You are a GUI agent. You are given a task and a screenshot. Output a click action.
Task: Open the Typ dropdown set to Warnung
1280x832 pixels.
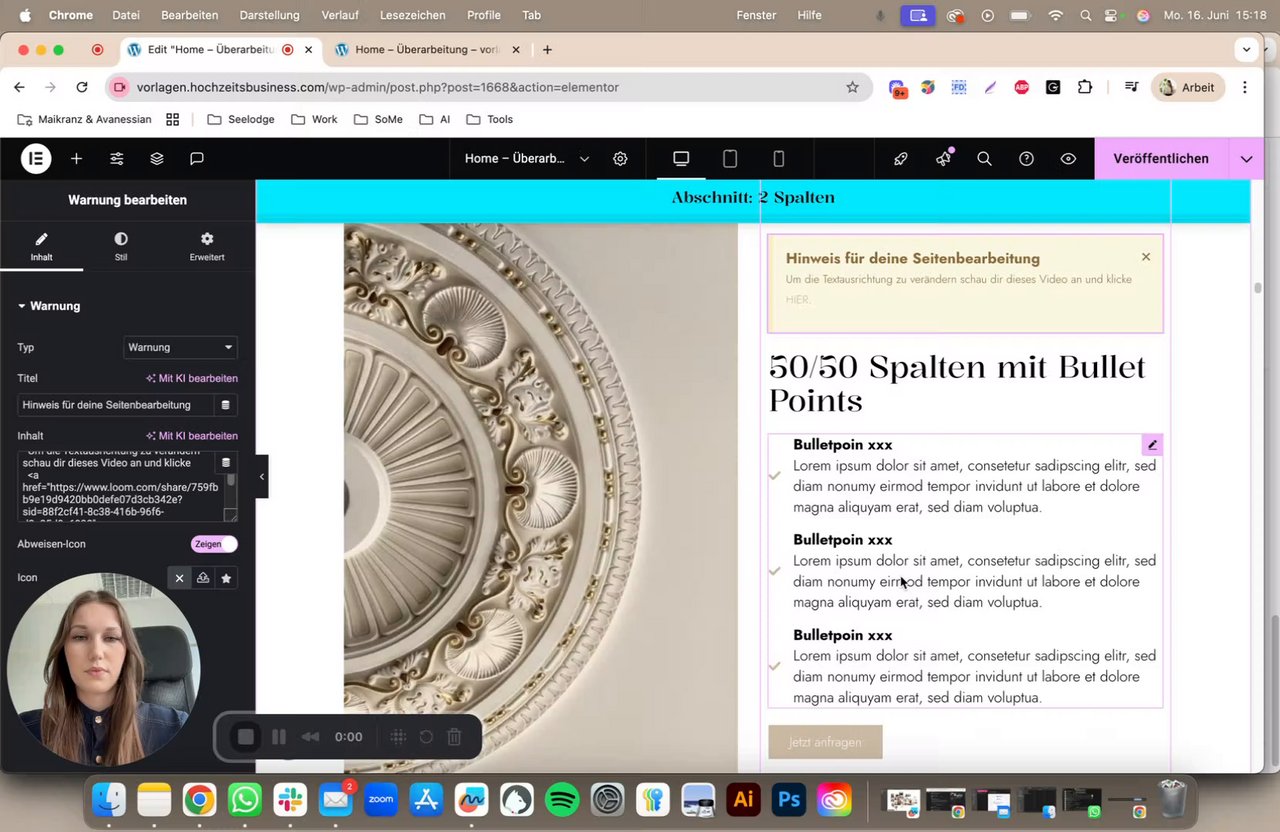[x=181, y=347]
